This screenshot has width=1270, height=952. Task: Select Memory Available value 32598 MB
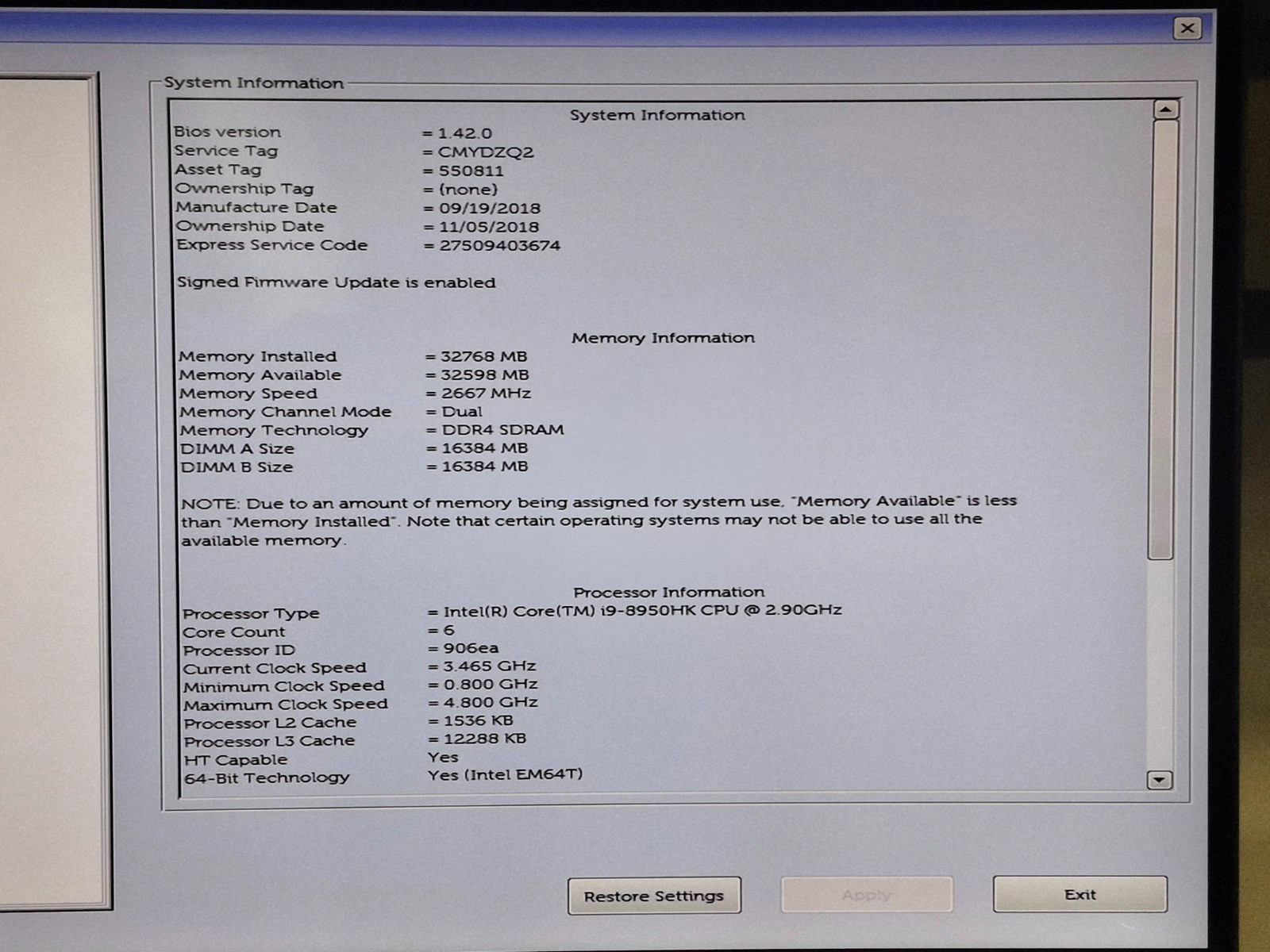click(484, 375)
